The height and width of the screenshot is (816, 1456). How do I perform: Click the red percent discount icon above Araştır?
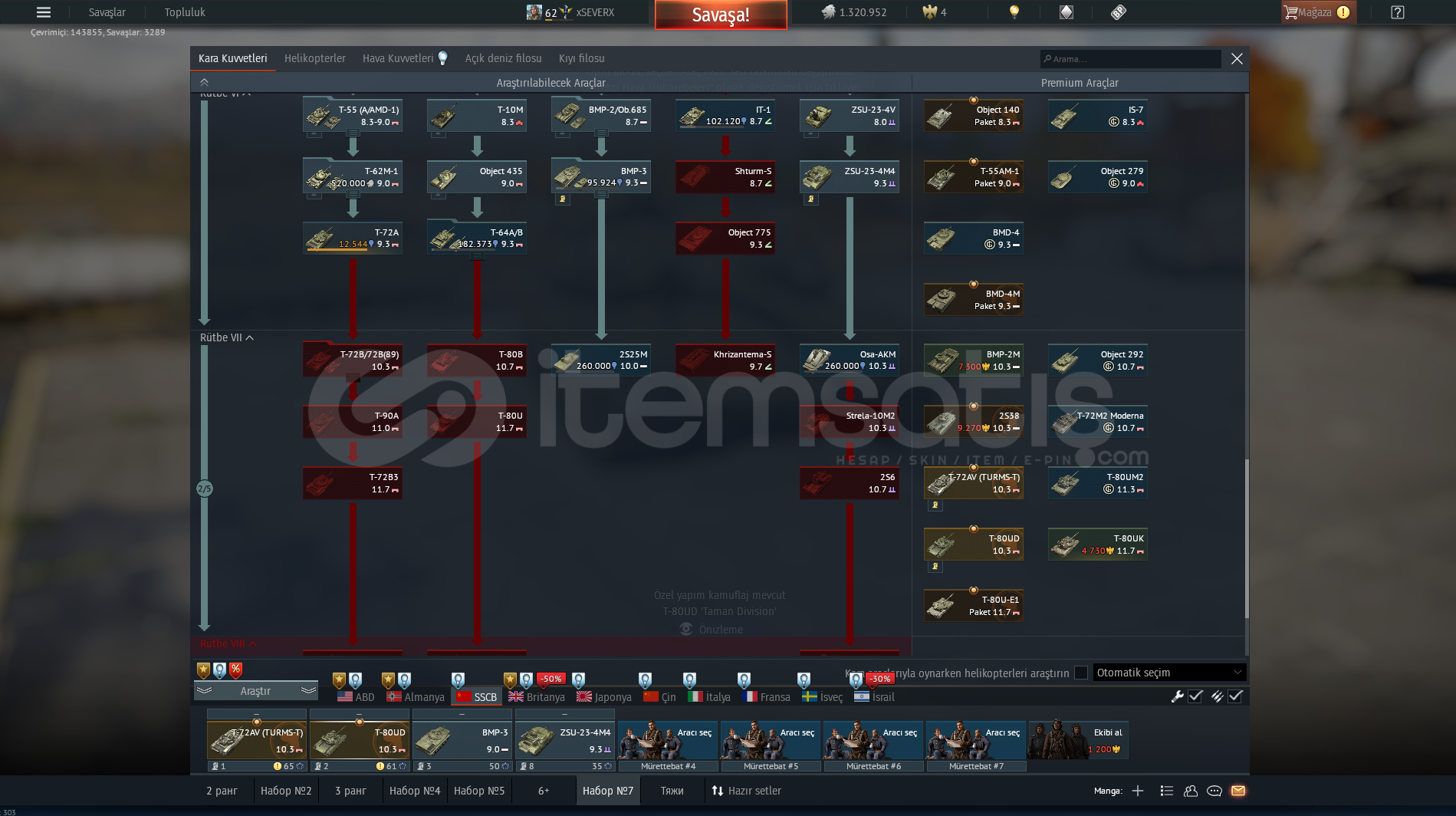click(x=235, y=670)
